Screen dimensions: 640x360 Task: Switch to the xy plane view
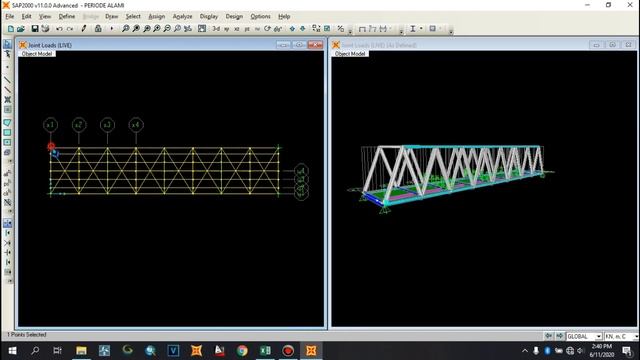pyautogui.click(x=227, y=29)
